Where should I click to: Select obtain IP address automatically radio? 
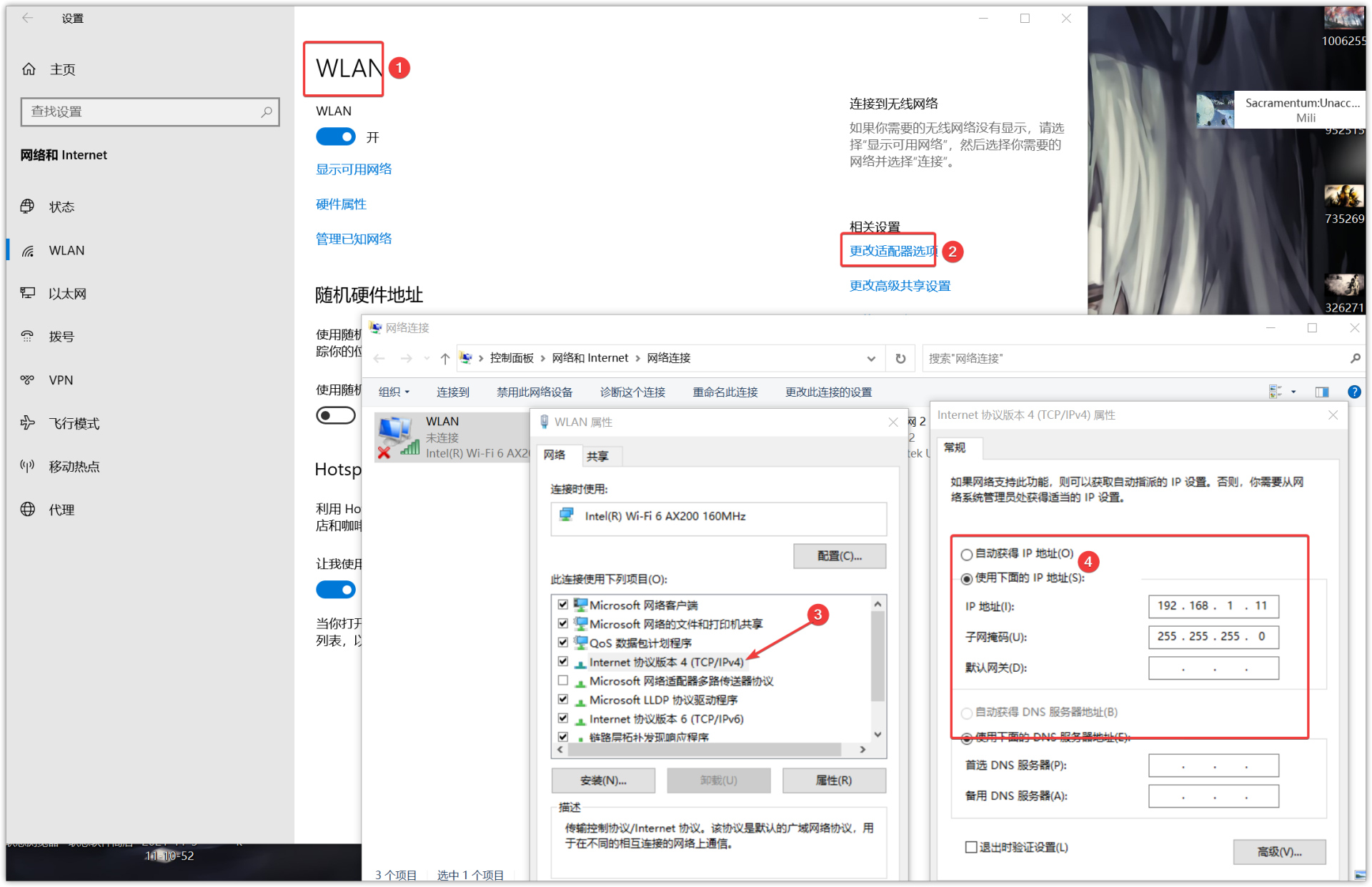[967, 554]
